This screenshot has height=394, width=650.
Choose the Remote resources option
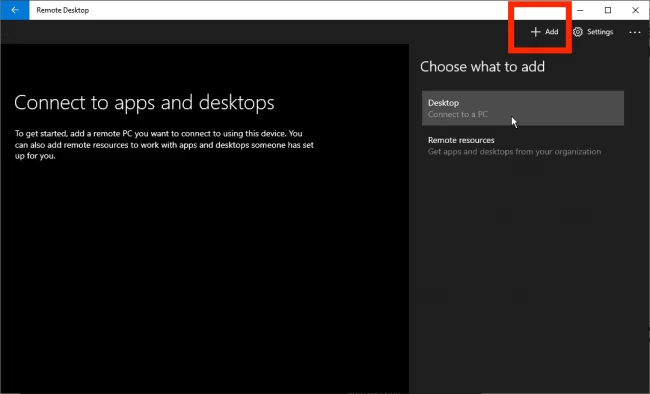click(x=523, y=146)
